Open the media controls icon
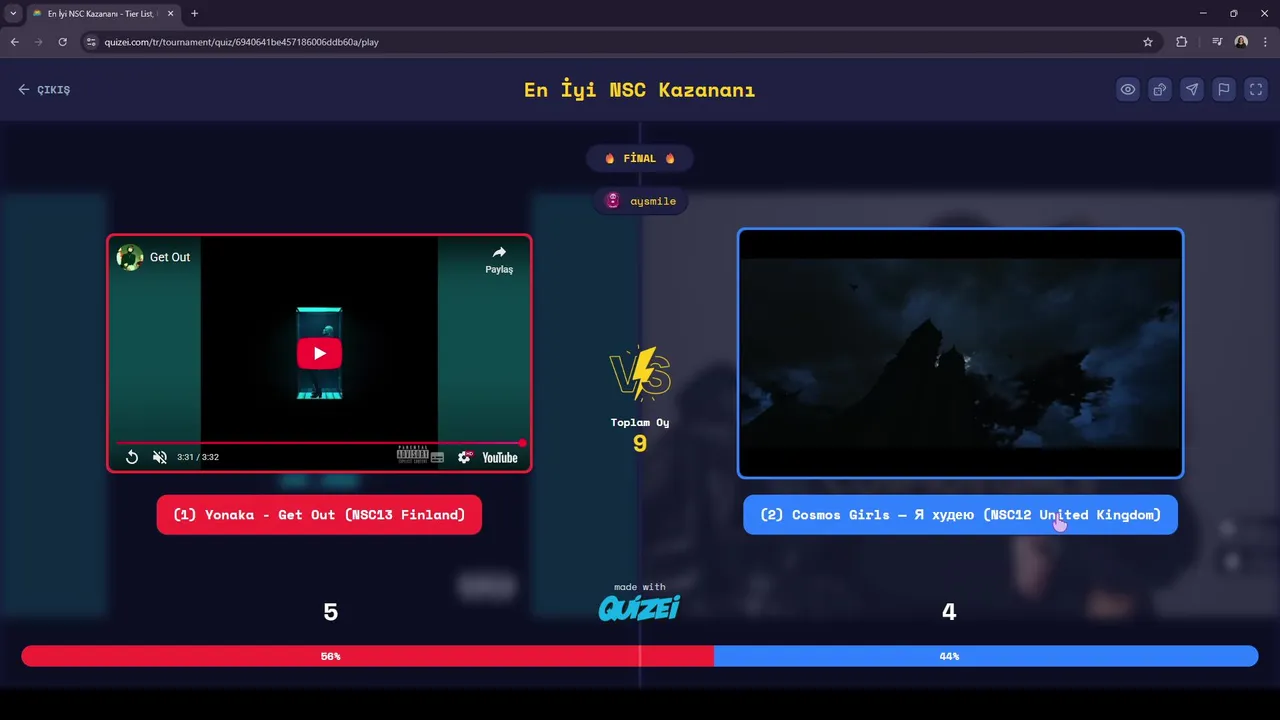1280x720 pixels. [1217, 42]
